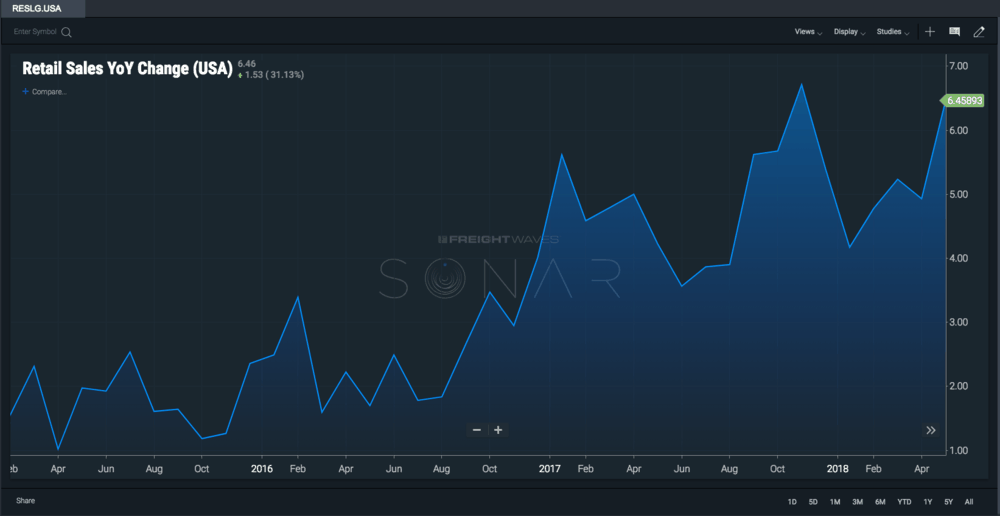
Task: Set range to YTD
Action: tap(904, 502)
